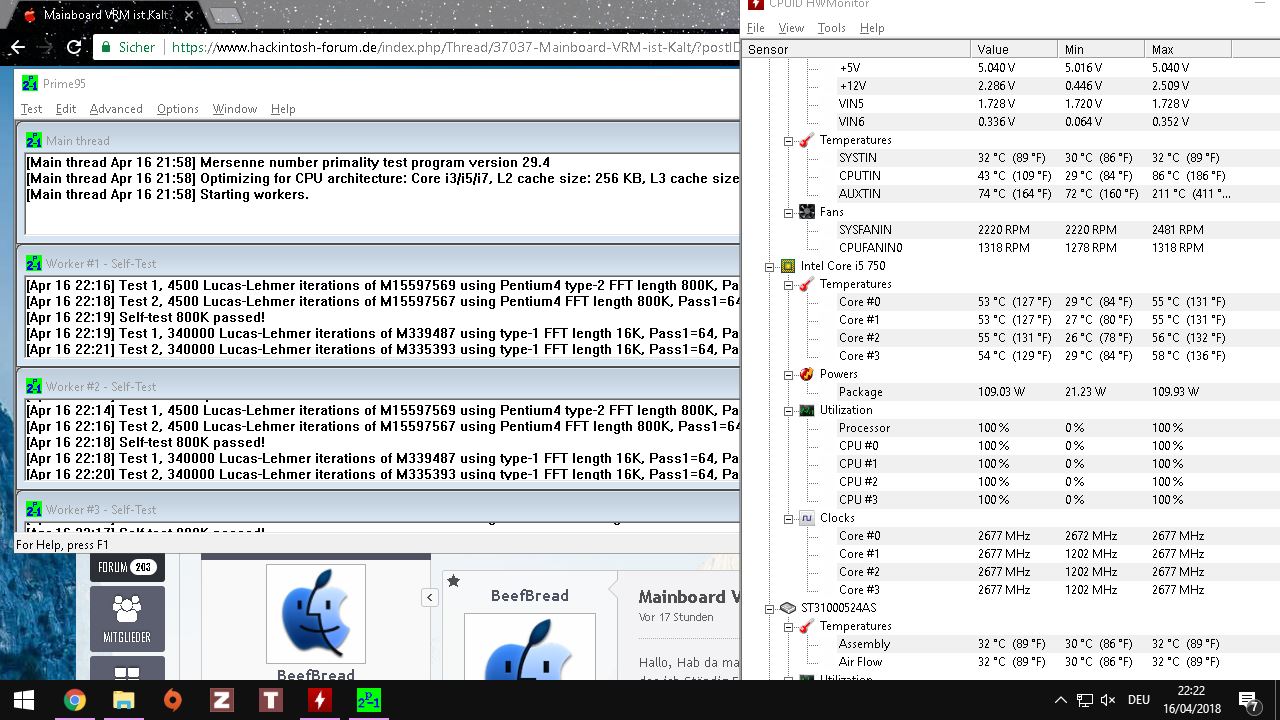Click the thermometer icon above SYSTIN
The image size is (1280, 720).
click(806, 140)
